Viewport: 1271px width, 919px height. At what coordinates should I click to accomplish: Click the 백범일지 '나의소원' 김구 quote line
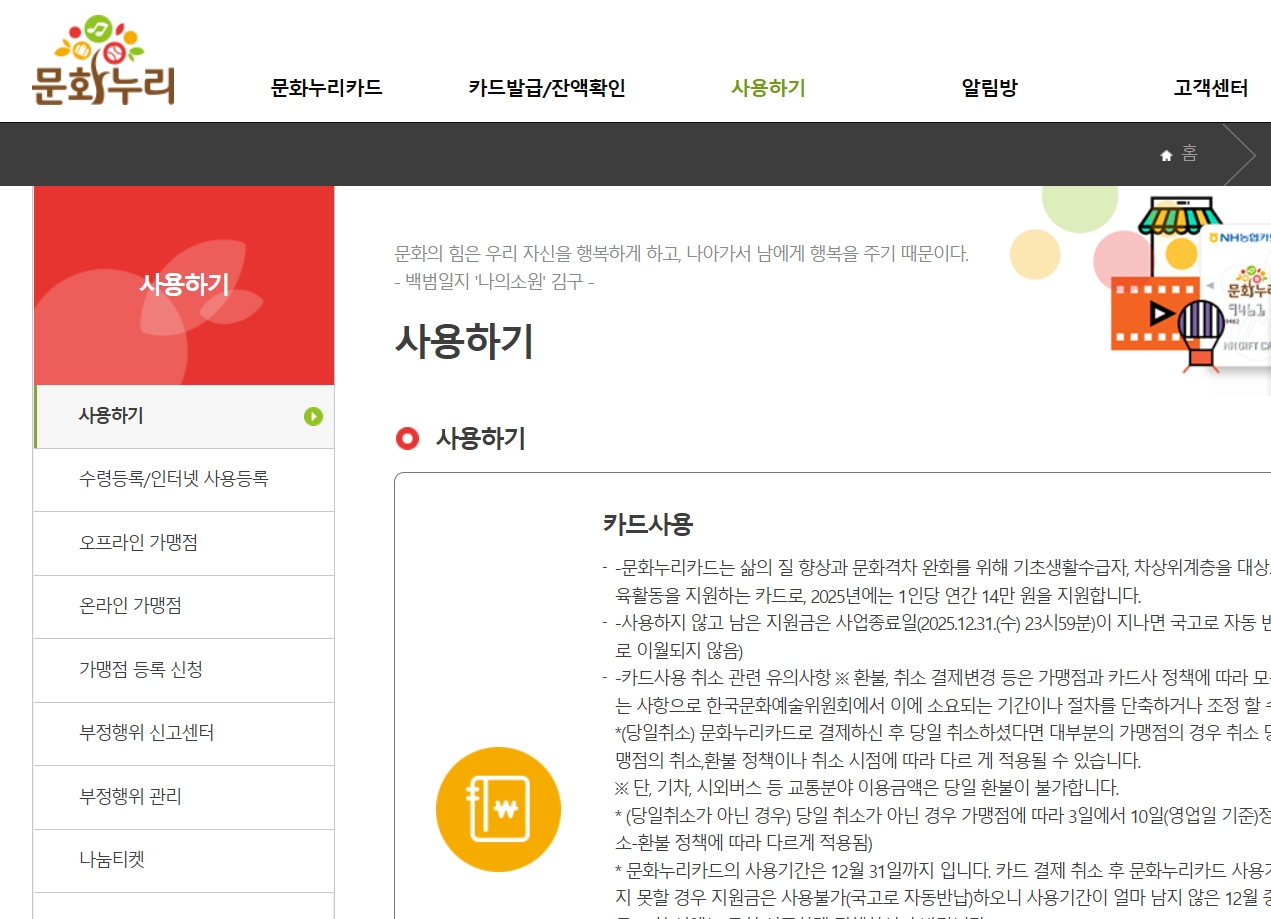tap(494, 282)
